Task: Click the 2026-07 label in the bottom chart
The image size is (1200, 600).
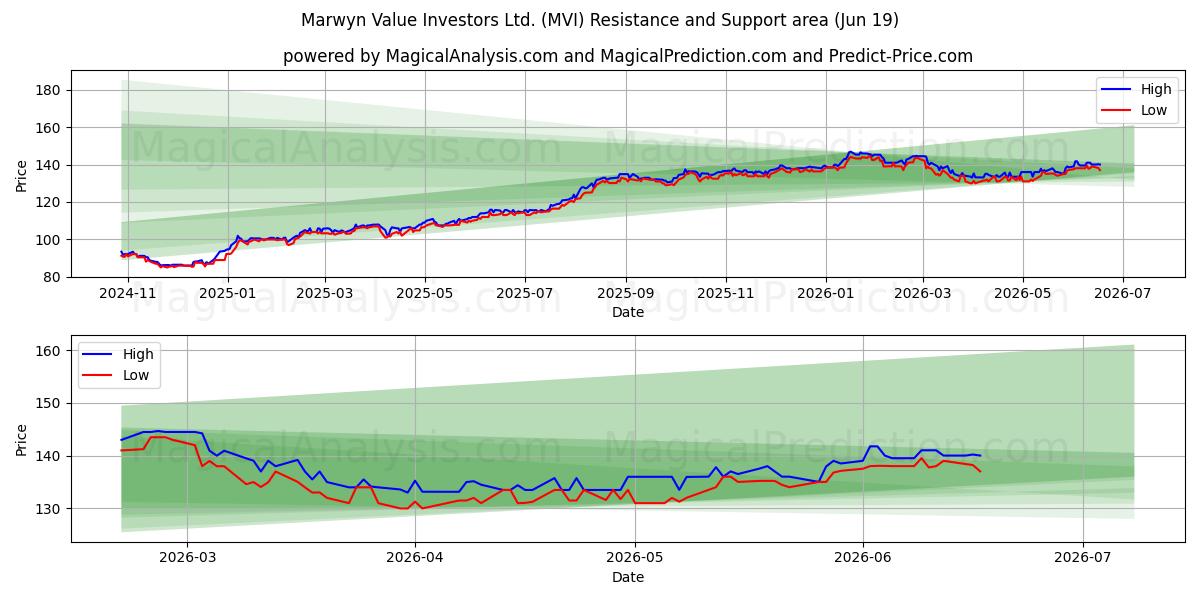Action: [1083, 560]
